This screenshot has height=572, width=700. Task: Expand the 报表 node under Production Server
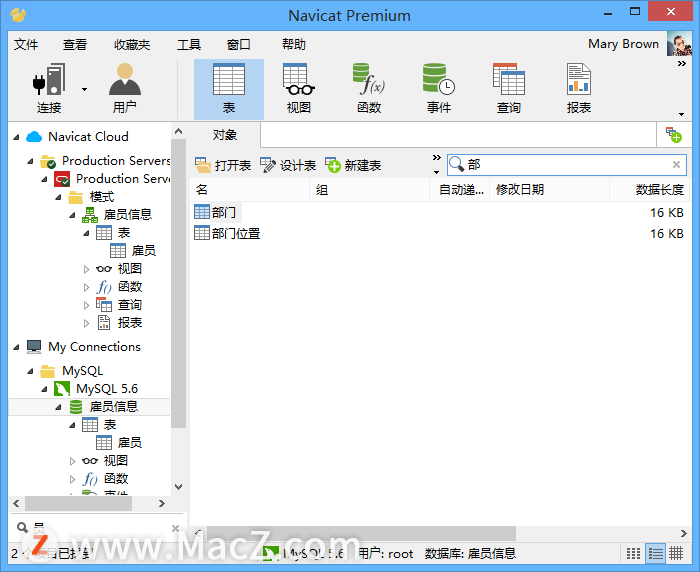point(86,323)
